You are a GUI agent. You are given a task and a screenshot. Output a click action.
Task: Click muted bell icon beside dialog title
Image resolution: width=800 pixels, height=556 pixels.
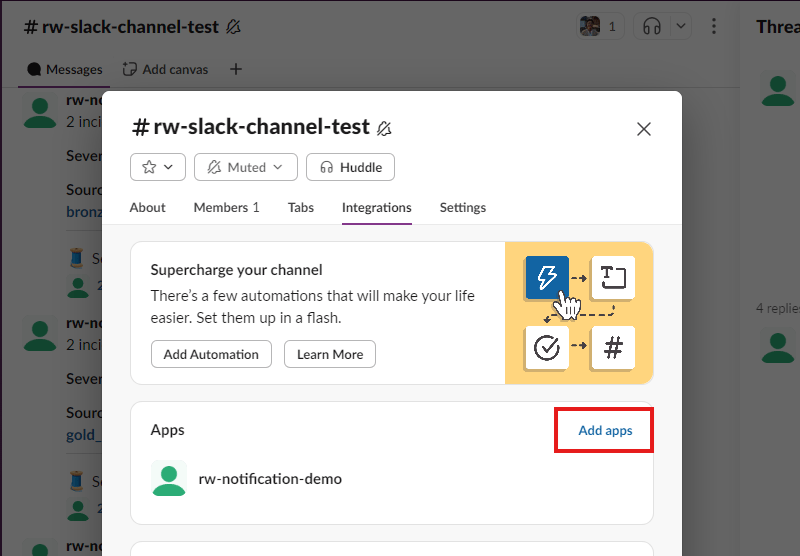click(x=384, y=129)
